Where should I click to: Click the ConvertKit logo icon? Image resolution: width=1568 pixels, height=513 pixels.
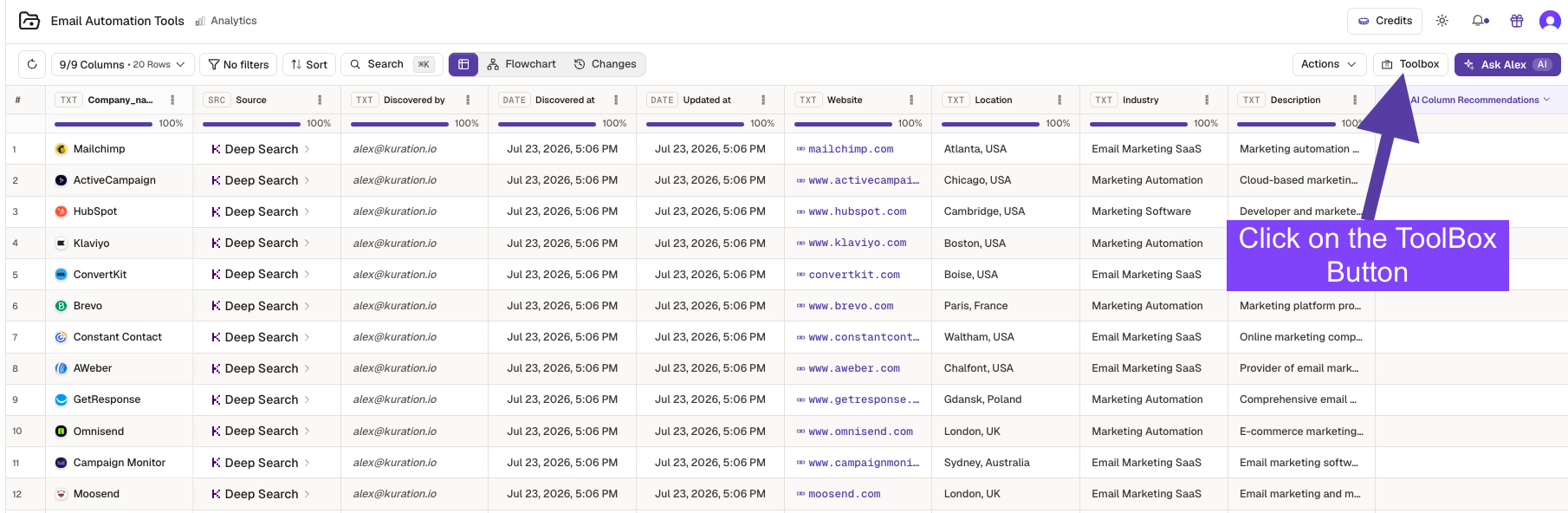coord(61,275)
